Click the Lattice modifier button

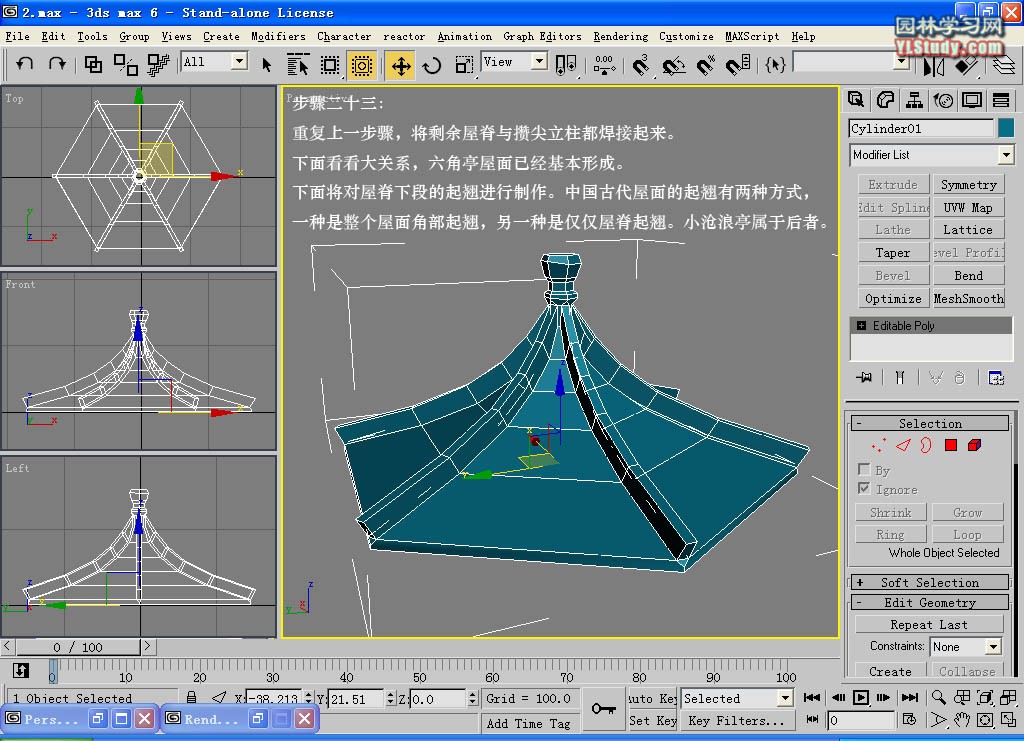[968, 230]
